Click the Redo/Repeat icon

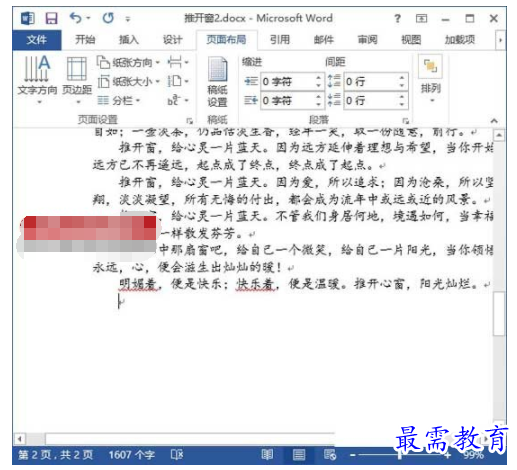click(x=108, y=18)
